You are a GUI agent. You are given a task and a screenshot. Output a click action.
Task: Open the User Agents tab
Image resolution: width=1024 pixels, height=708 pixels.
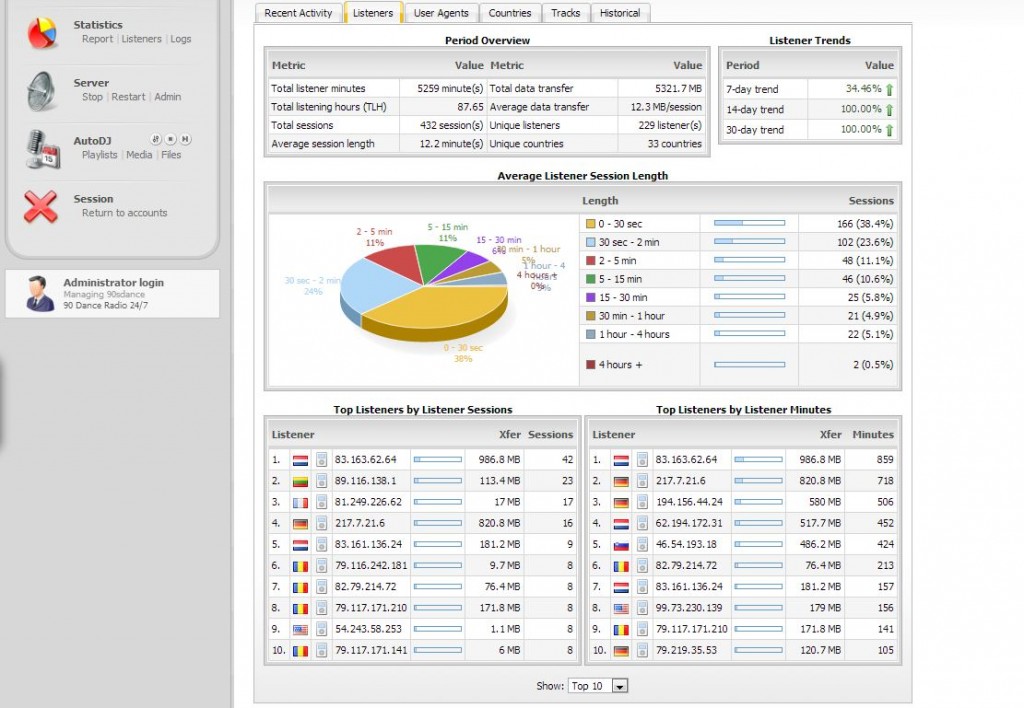pyautogui.click(x=440, y=13)
